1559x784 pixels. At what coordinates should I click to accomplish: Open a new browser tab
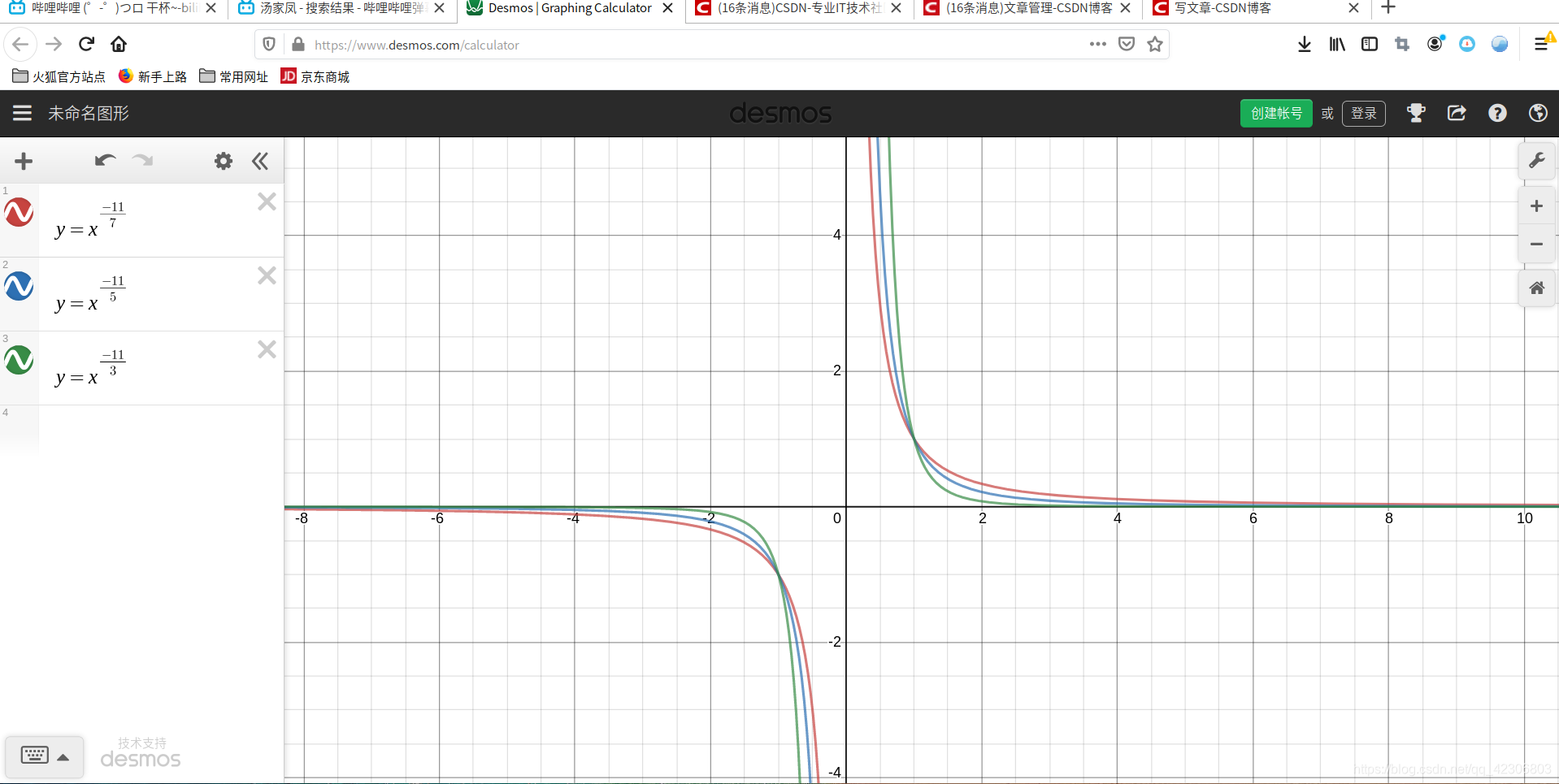click(x=1388, y=8)
